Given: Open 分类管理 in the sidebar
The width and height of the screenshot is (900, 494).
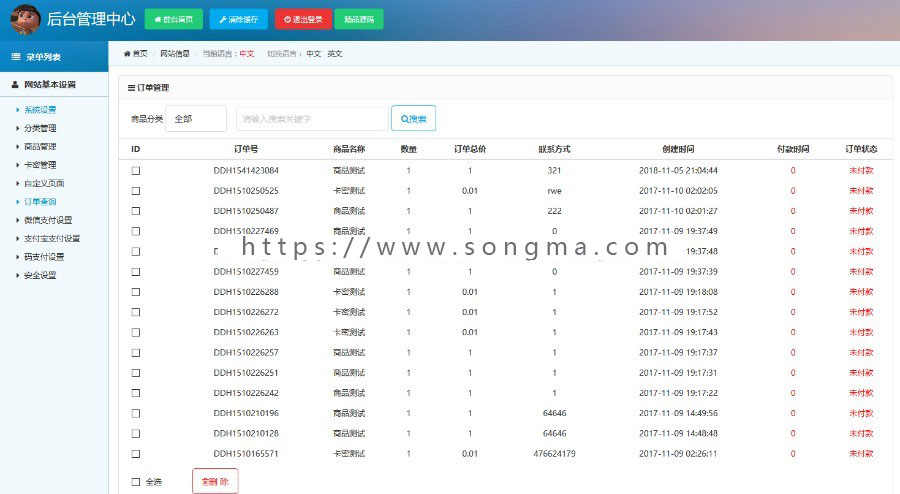Looking at the screenshot, I should coord(40,128).
